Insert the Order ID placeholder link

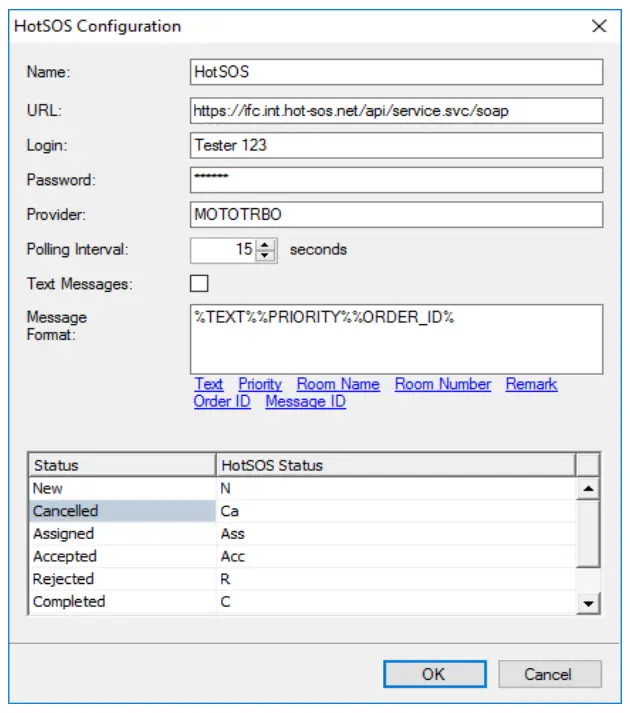[222, 402]
